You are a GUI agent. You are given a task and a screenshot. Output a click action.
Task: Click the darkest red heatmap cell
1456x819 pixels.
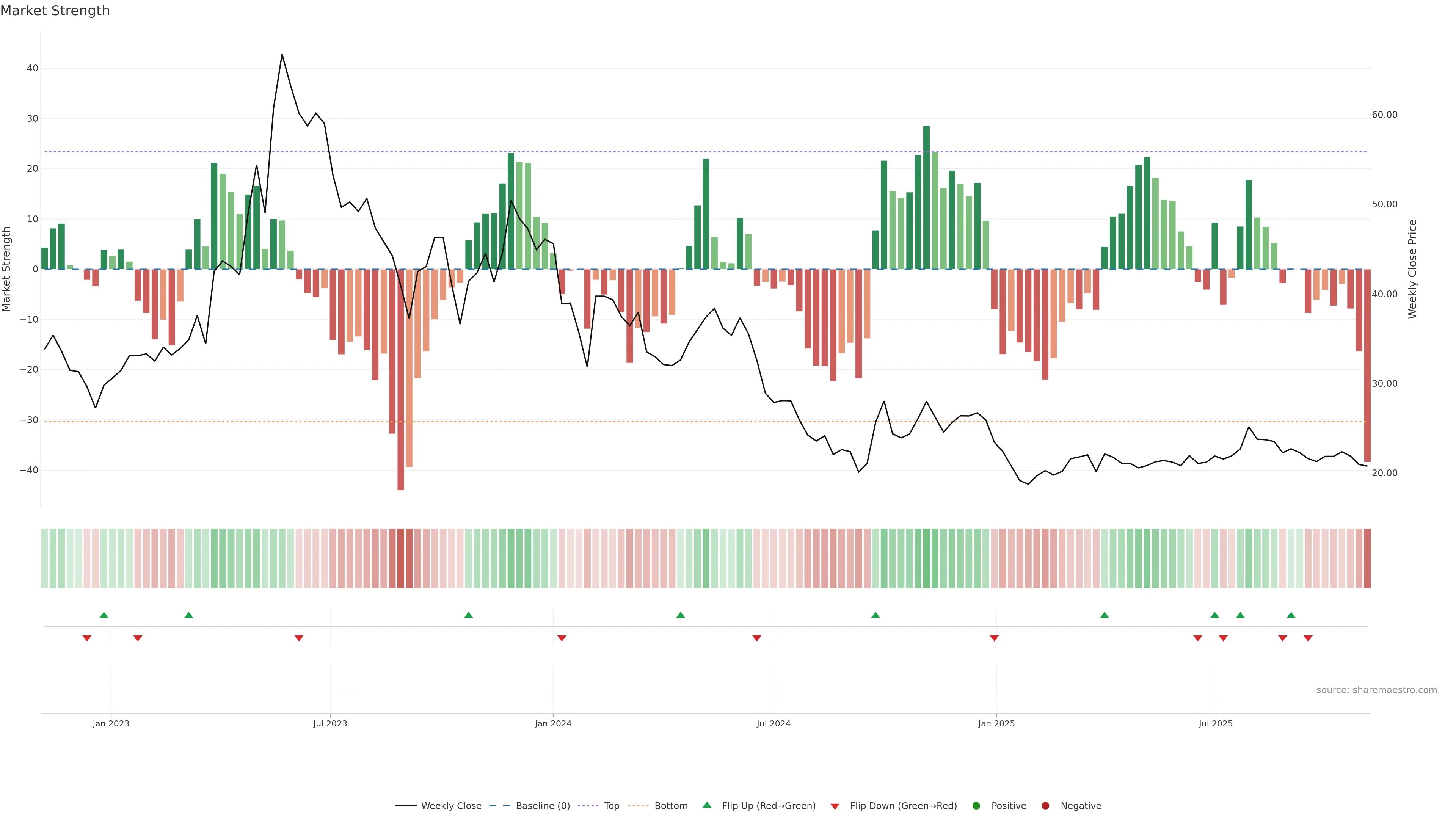pyautogui.click(x=401, y=558)
